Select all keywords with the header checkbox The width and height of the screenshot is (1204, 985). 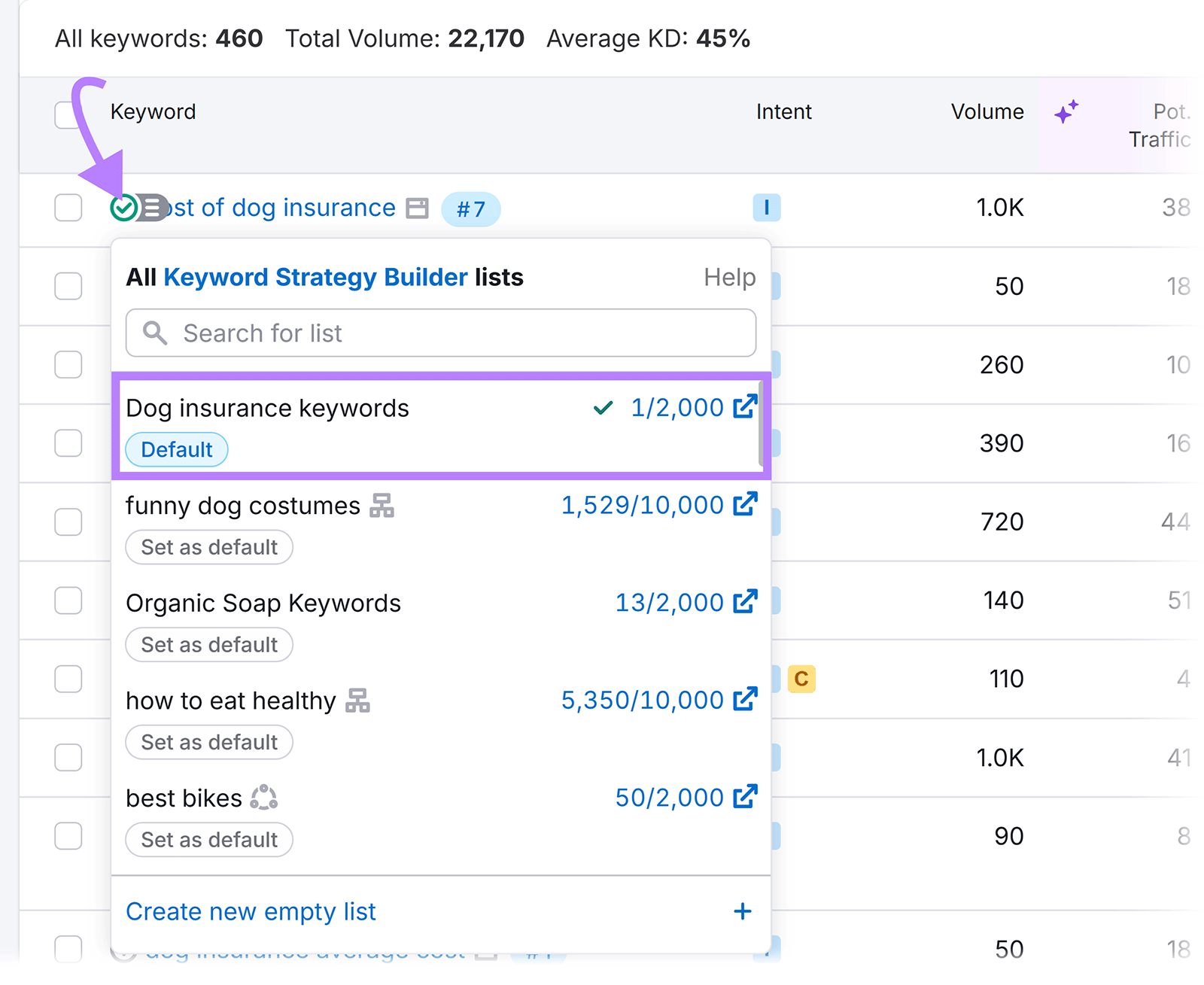67,114
